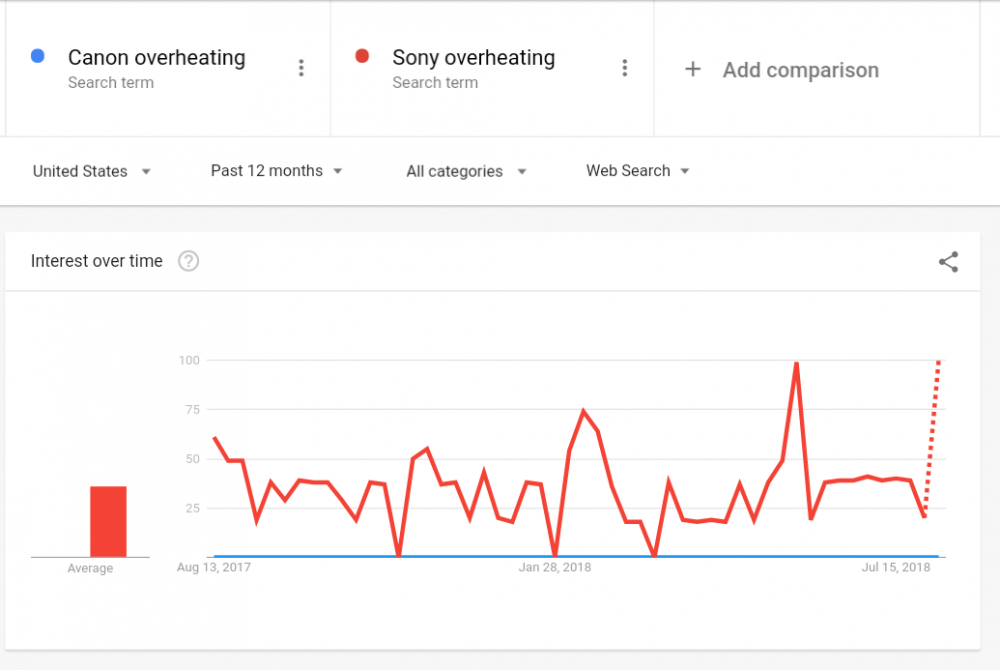This screenshot has width=1000, height=670.
Task: Click the blue dot beside Canon overheating
Action: coord(37,57)
